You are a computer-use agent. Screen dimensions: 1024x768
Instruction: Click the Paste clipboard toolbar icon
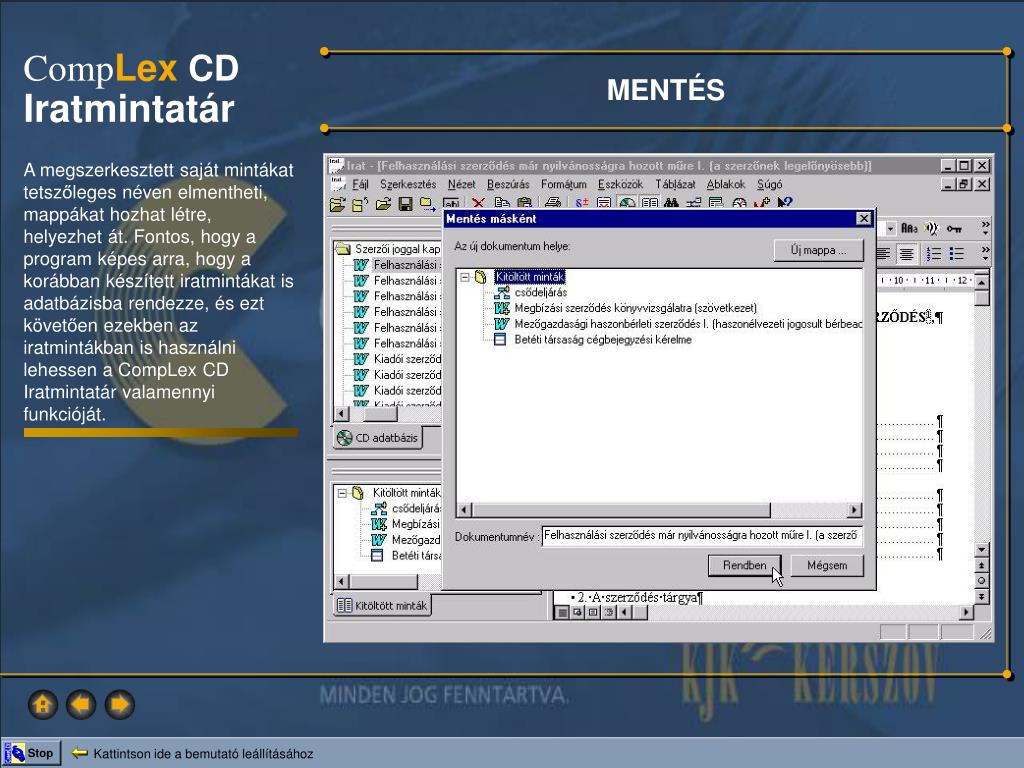tap(524, 204)
